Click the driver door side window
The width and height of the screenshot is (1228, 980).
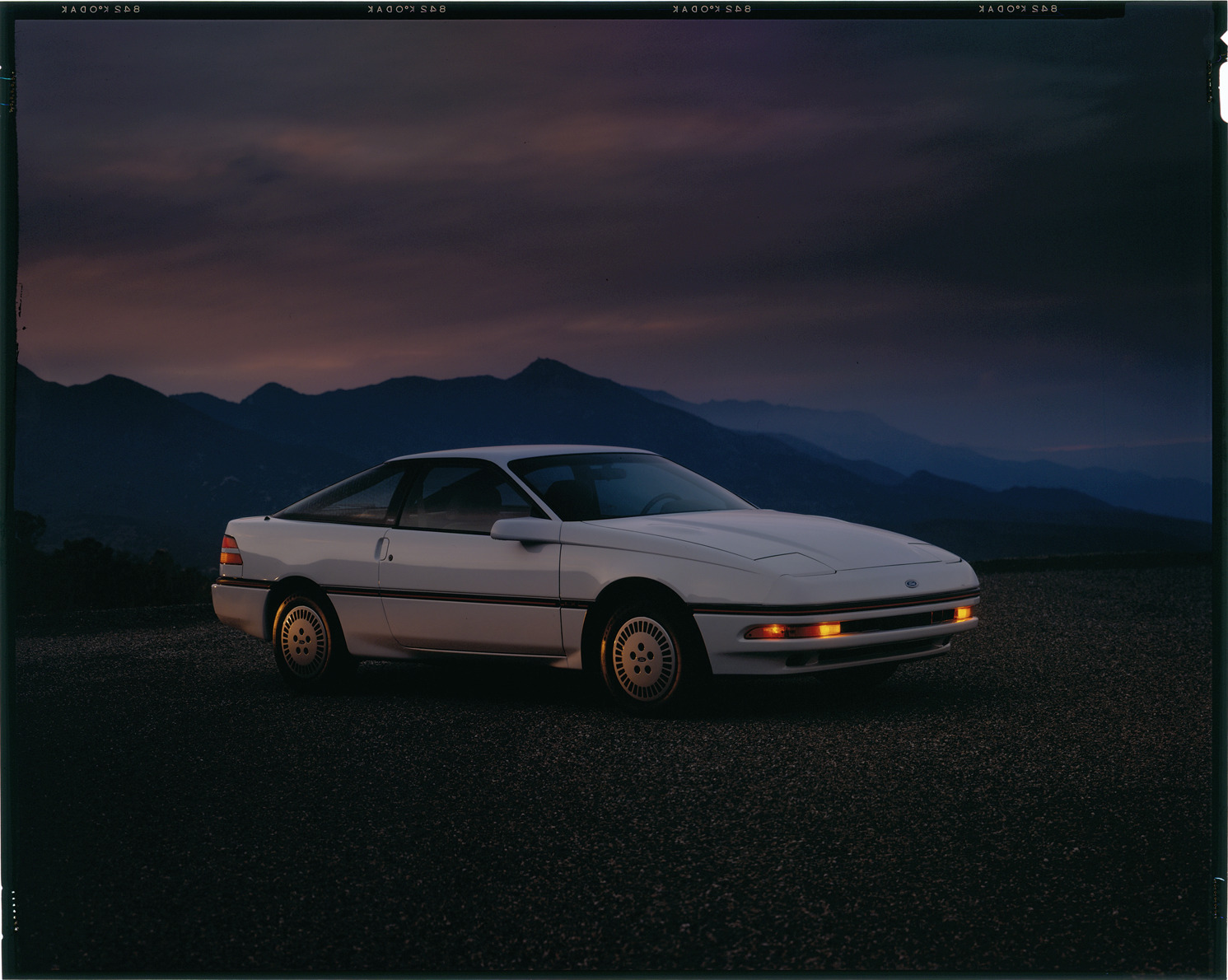[461, 498]
